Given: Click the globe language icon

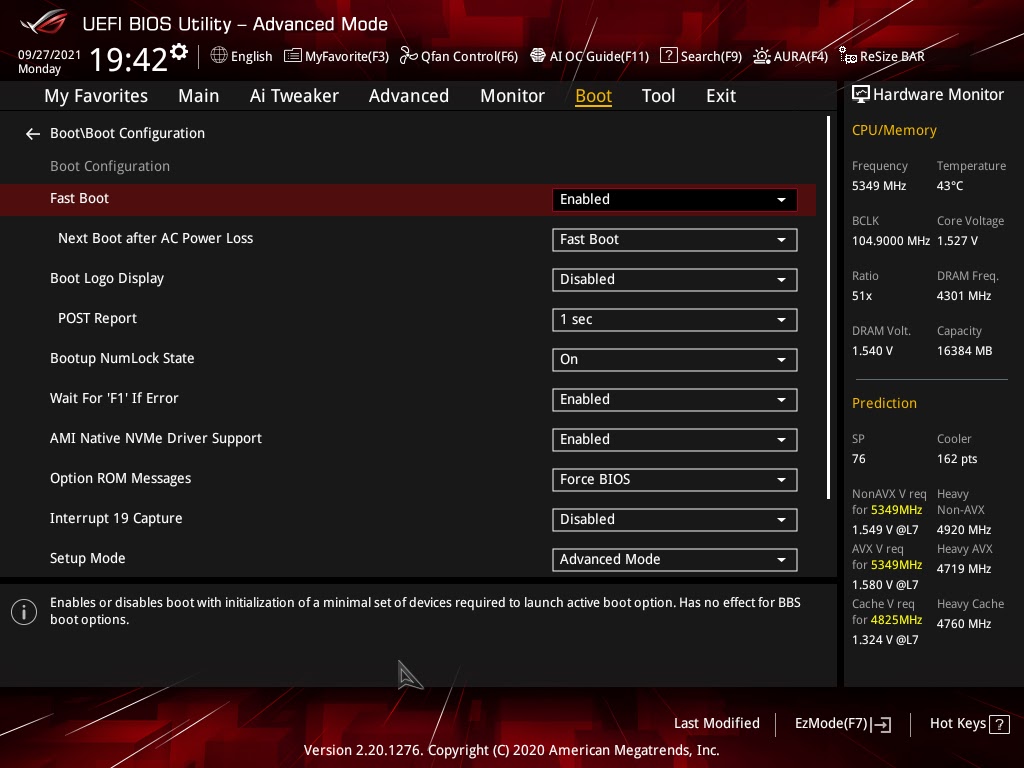Looking at the screenshot, I should (x=219, y=55).
